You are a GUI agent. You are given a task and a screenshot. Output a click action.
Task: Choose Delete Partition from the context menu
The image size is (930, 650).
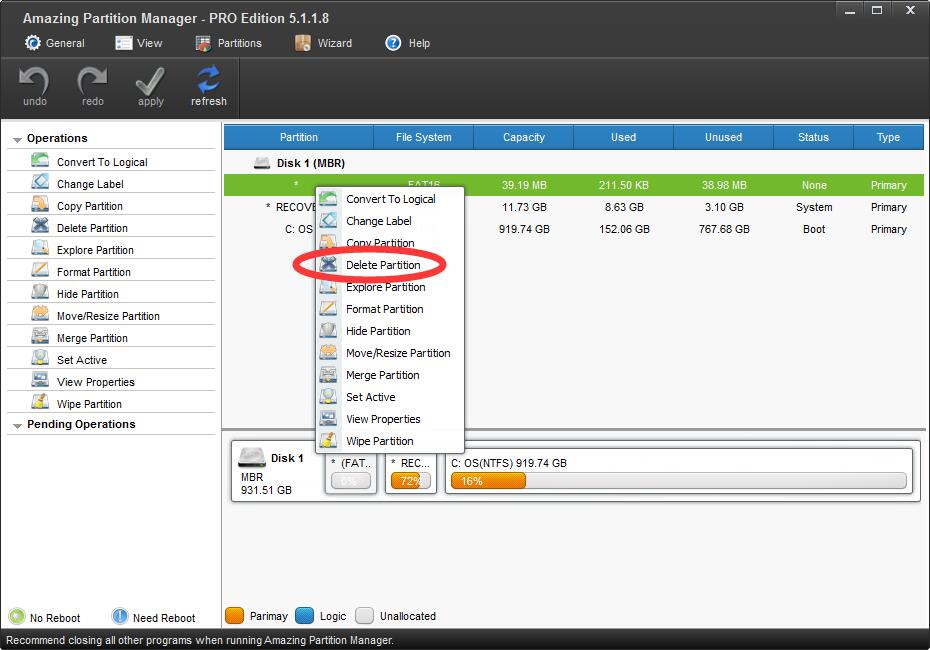pos(390,265)
